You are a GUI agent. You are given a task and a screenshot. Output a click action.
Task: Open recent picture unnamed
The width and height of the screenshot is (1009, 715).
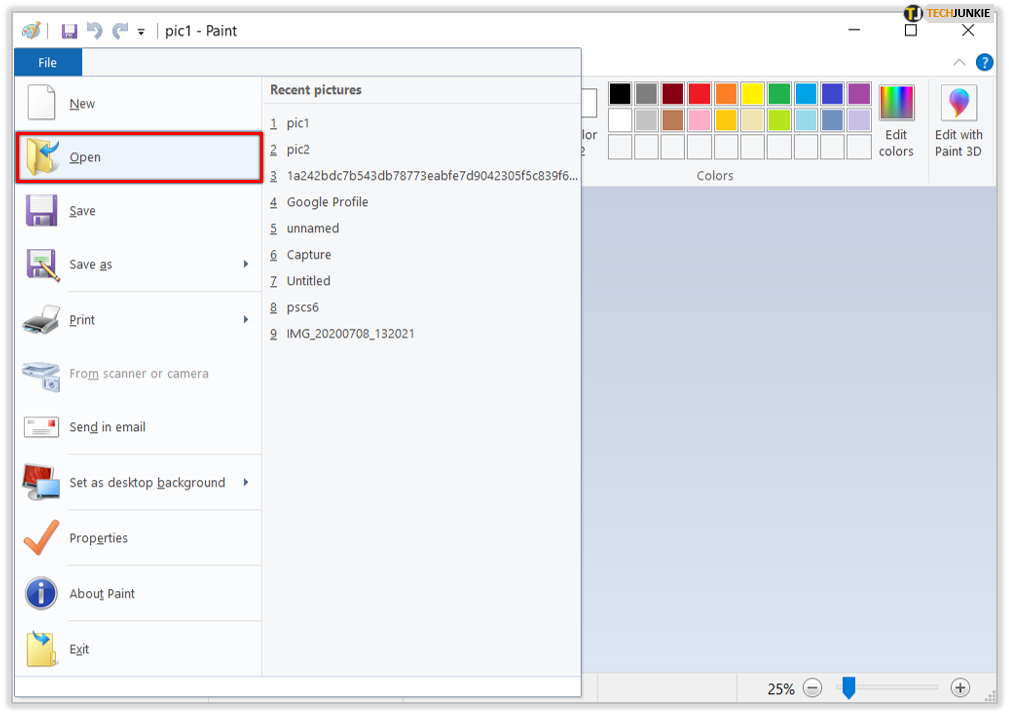423,228
